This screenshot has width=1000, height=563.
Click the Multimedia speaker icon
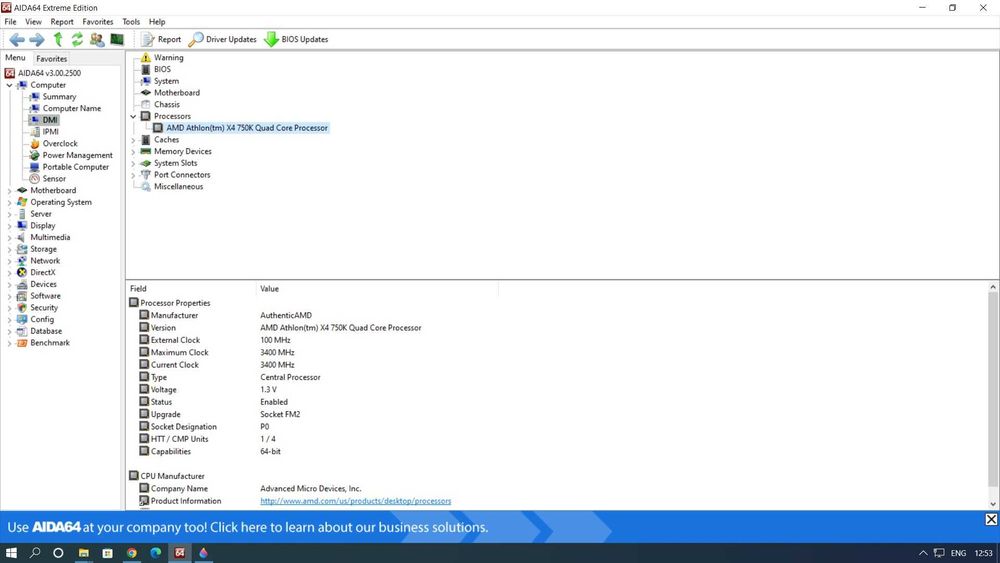pyautogui.click(x=22, y=237)
